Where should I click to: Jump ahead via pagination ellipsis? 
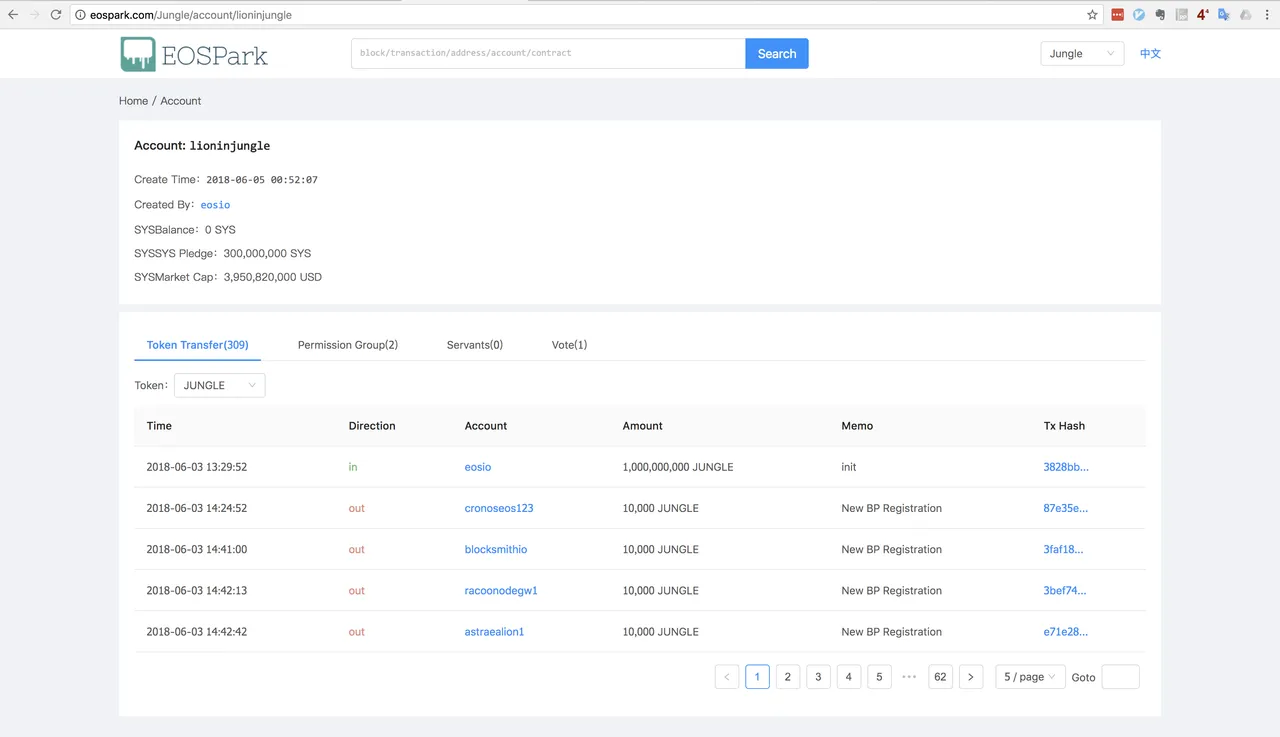(909, 677)
